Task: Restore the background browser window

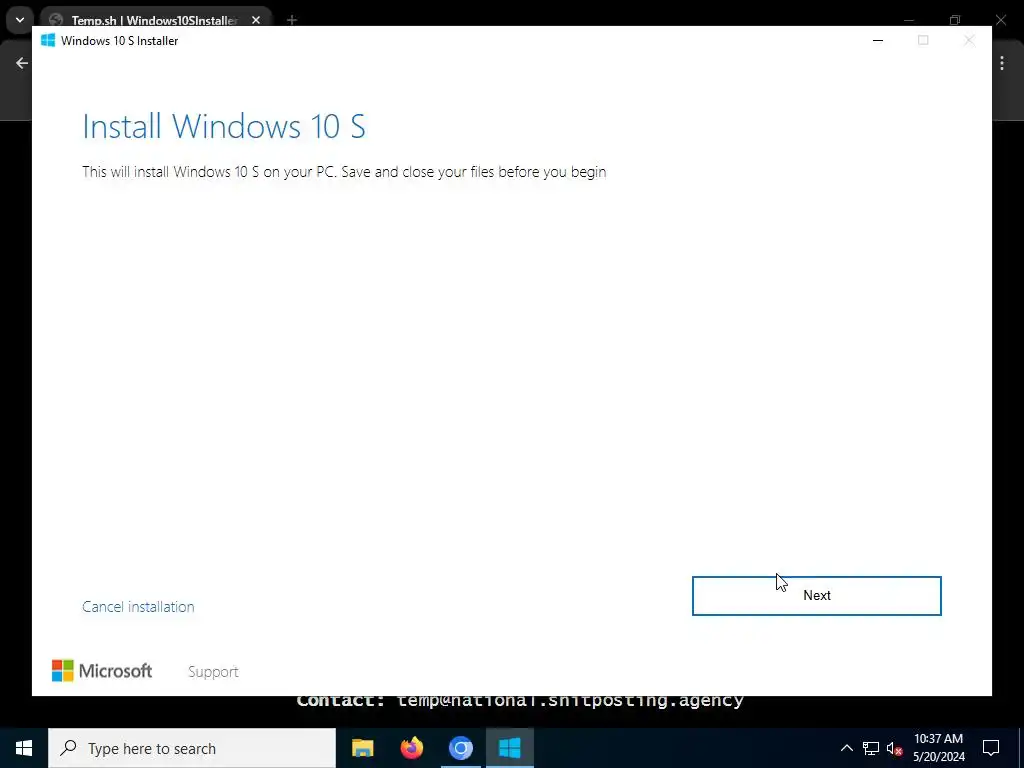Action: [955, 20]
